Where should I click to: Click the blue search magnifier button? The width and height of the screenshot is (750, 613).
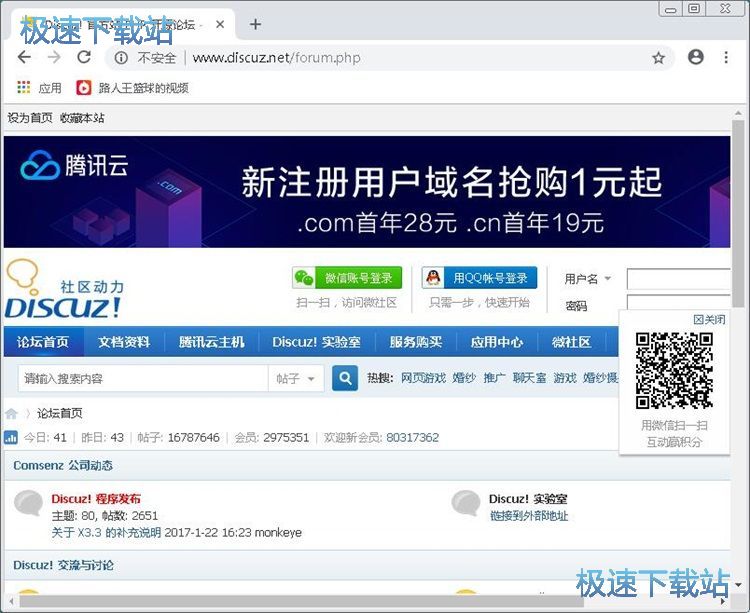345,378
